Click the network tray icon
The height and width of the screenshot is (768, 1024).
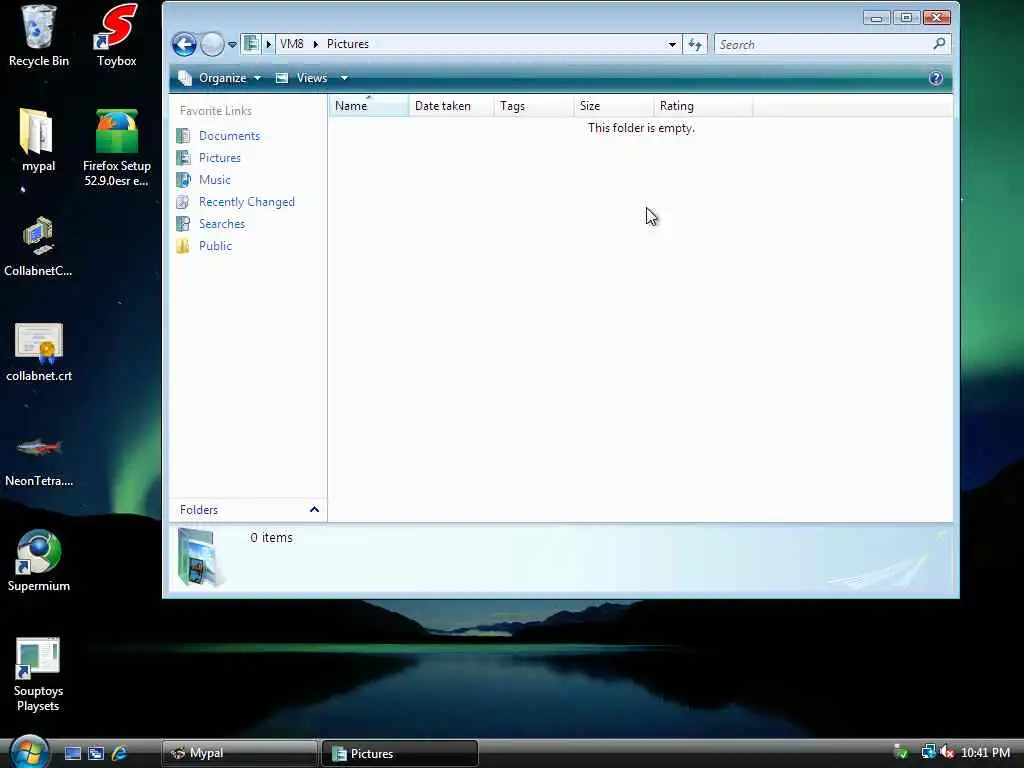[x=928, y=753]
